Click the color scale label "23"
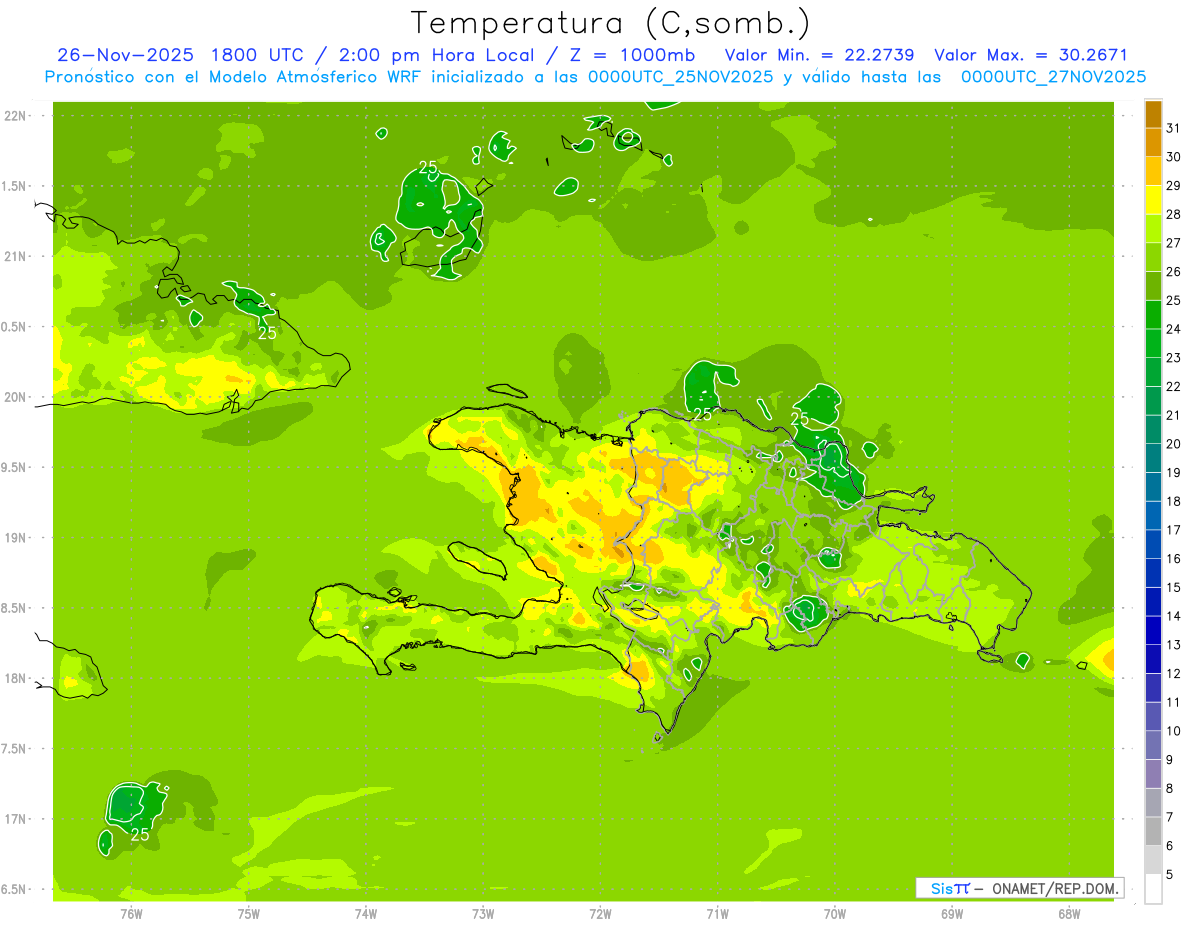The width and height of the screenshot is (1200, 927). (x=1174, y=358)
